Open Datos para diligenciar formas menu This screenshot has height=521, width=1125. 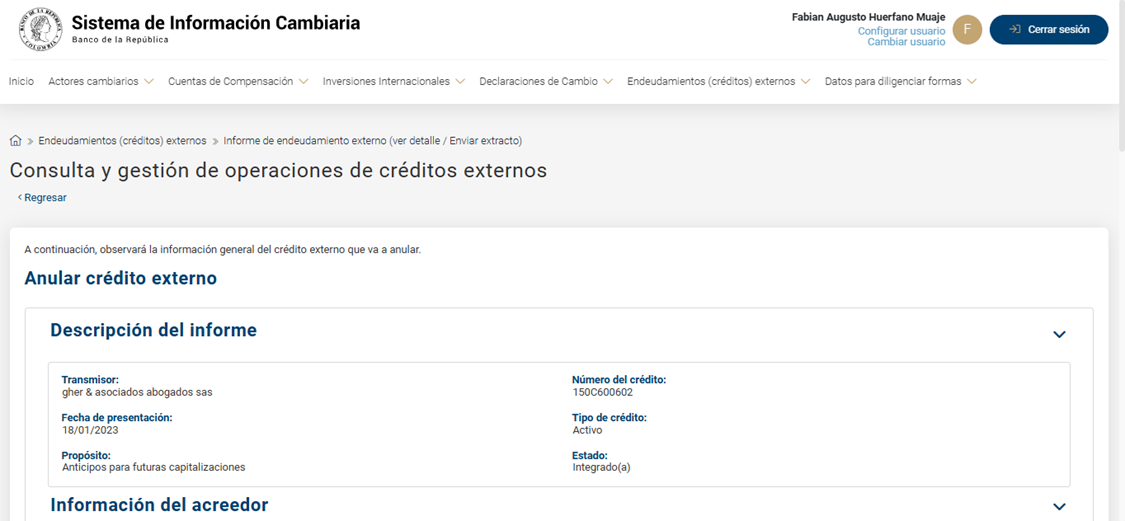pyautogui.click(x=900, y=82)
